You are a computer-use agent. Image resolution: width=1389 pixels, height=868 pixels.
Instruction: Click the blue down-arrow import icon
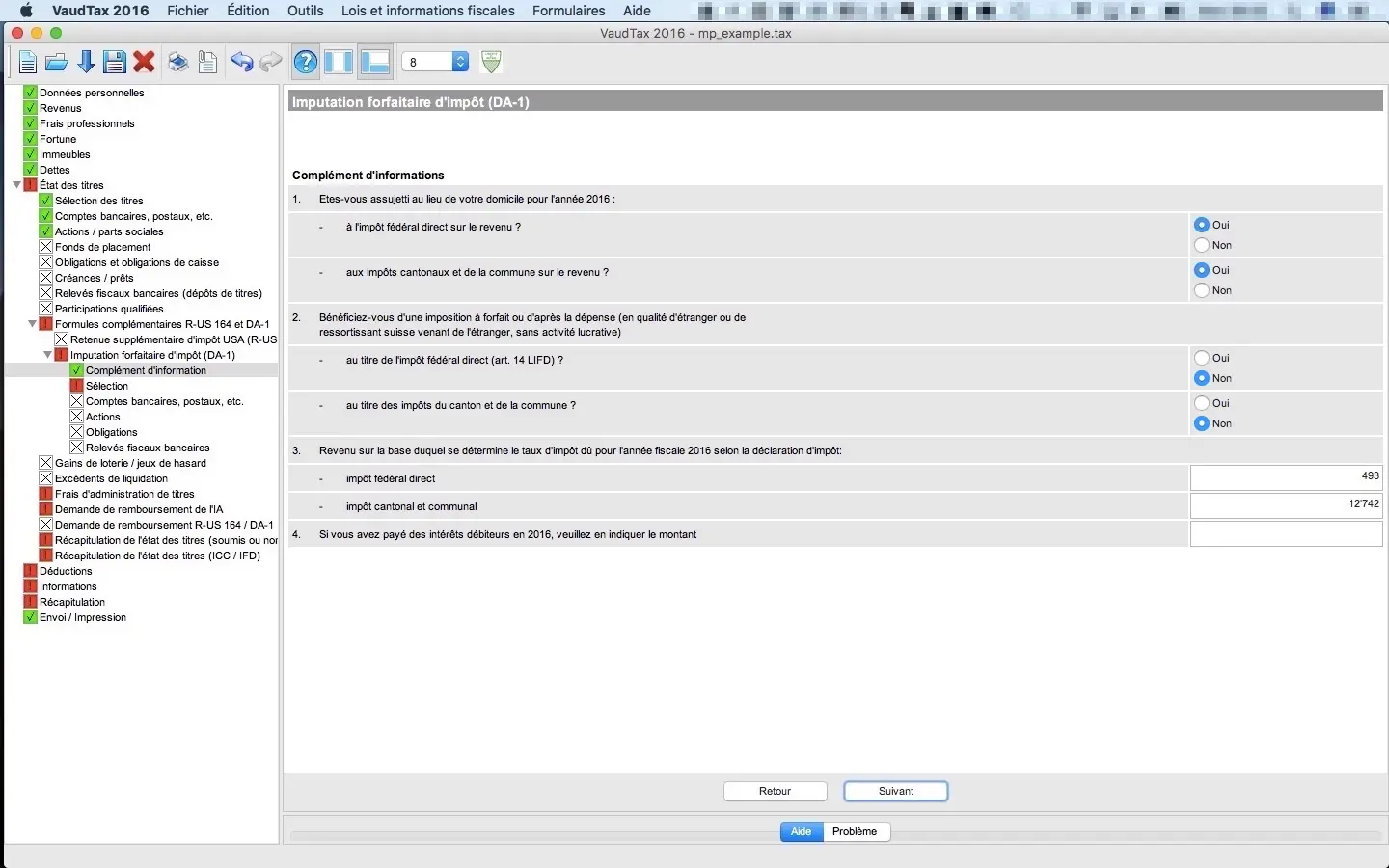tap(86, 63)
